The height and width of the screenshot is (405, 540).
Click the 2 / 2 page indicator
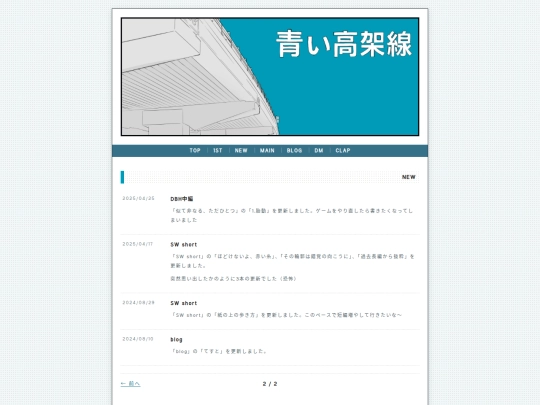(270, 384)
